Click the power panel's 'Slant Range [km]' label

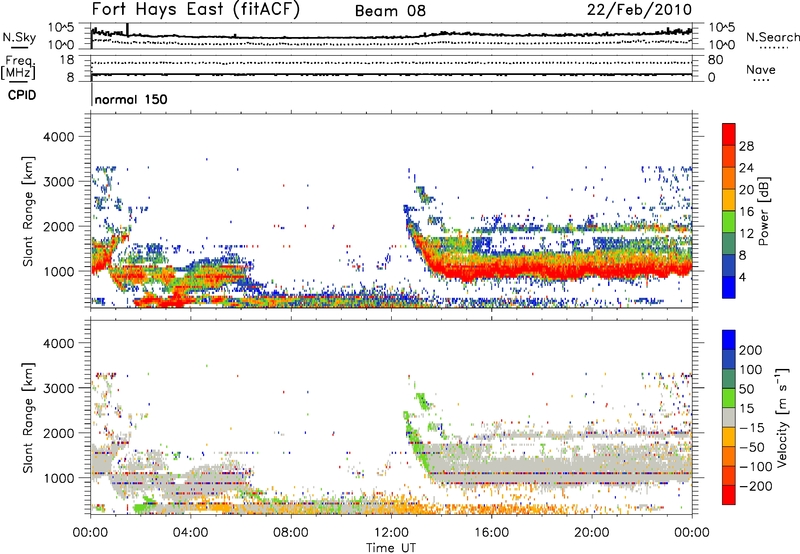click(x=28, y=211)
